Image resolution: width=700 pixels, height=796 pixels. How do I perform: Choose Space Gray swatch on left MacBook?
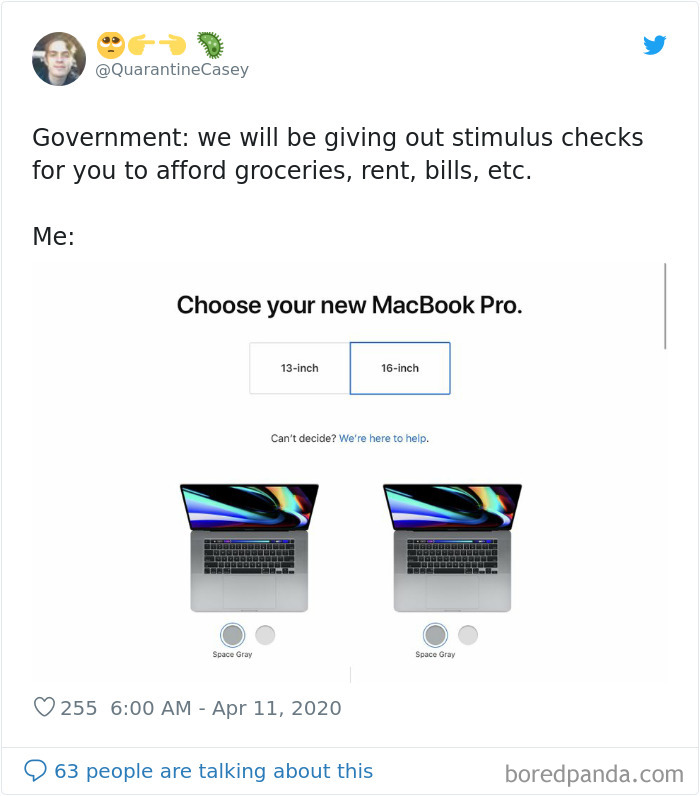coord(232,635)
